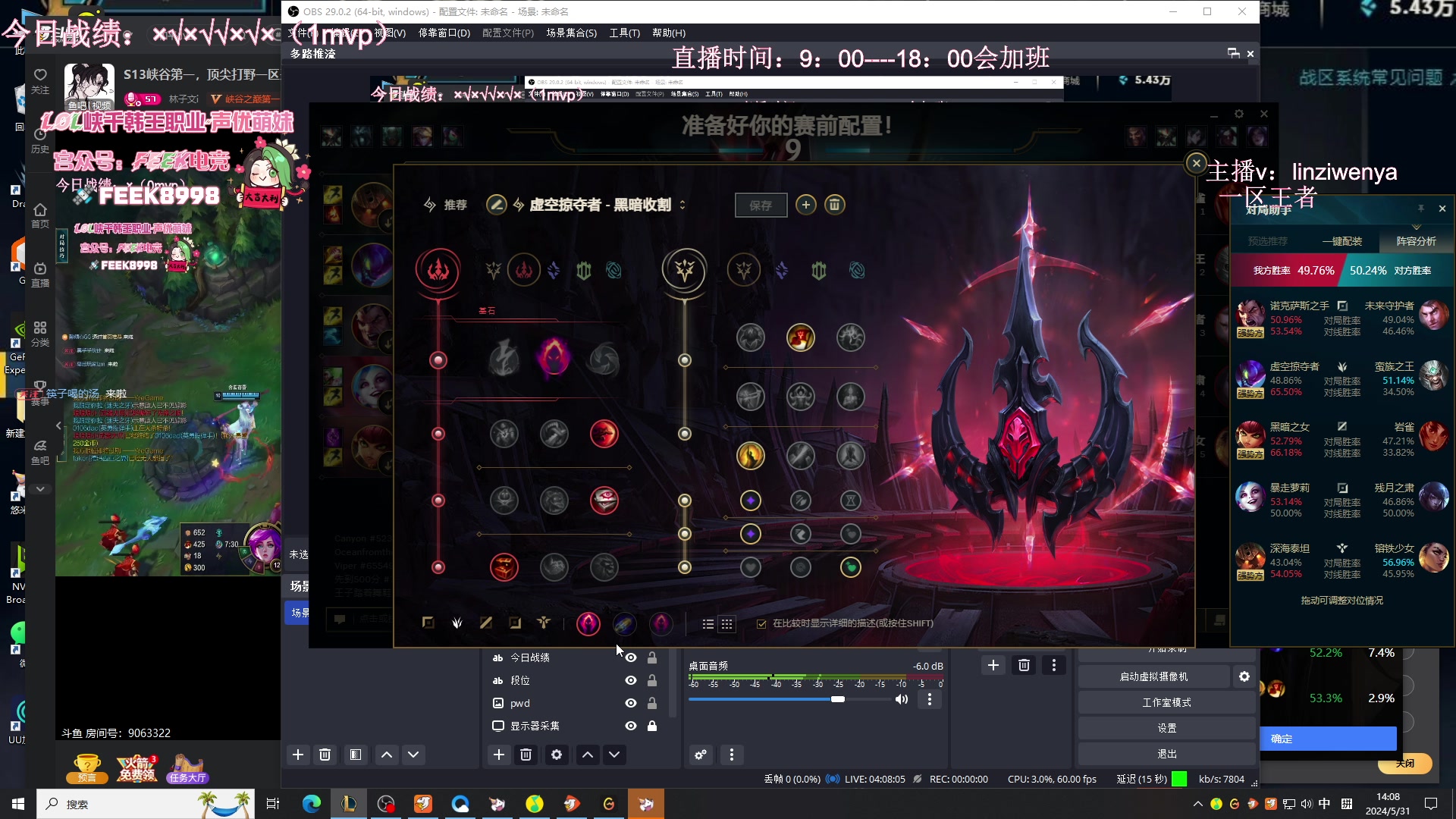1456x819 pixels.
Task: Open source properties gear icon
Action: [x=557, y=755]
